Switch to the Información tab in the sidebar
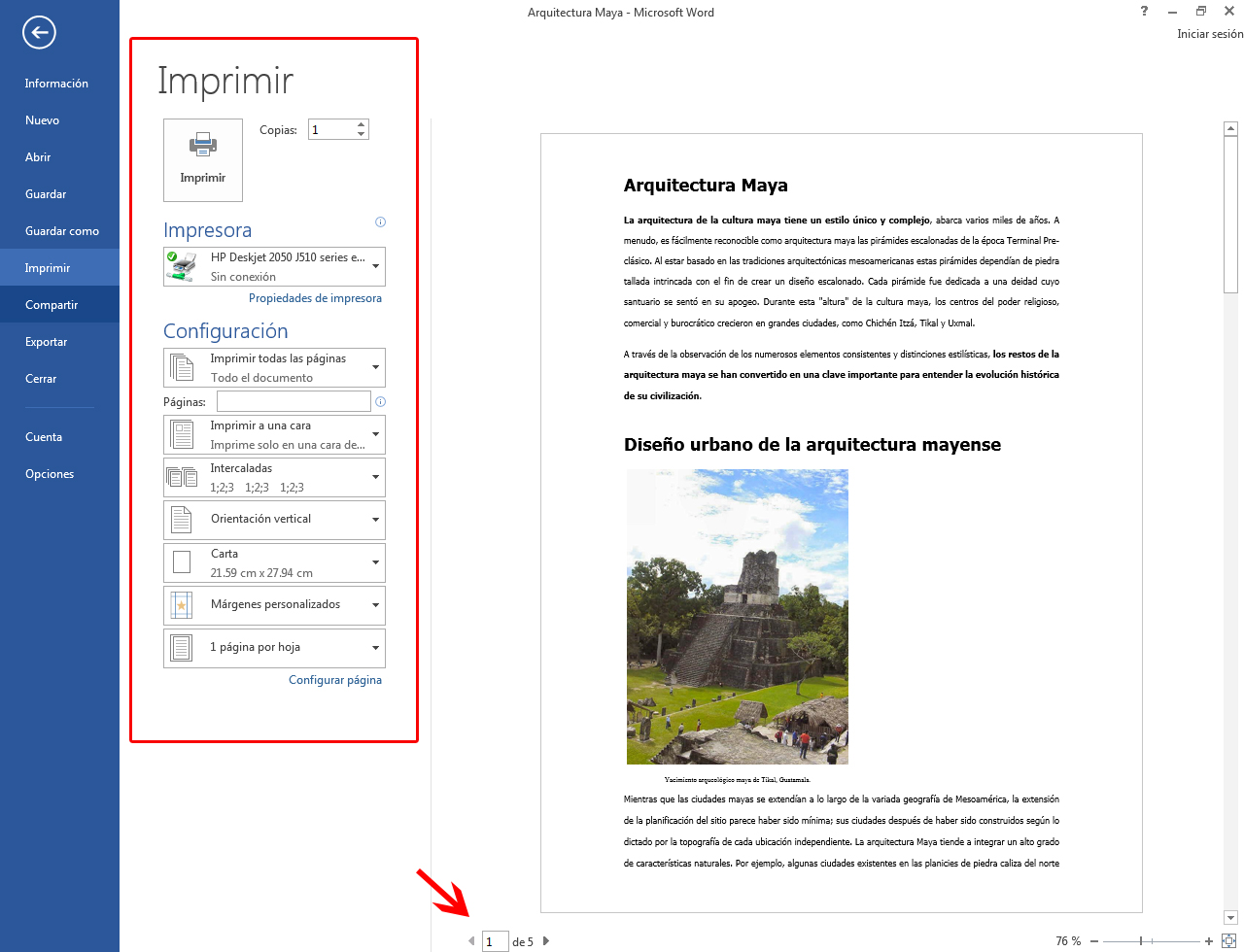The width and height of the screenshot is (1244, 952). pos(55,83)
